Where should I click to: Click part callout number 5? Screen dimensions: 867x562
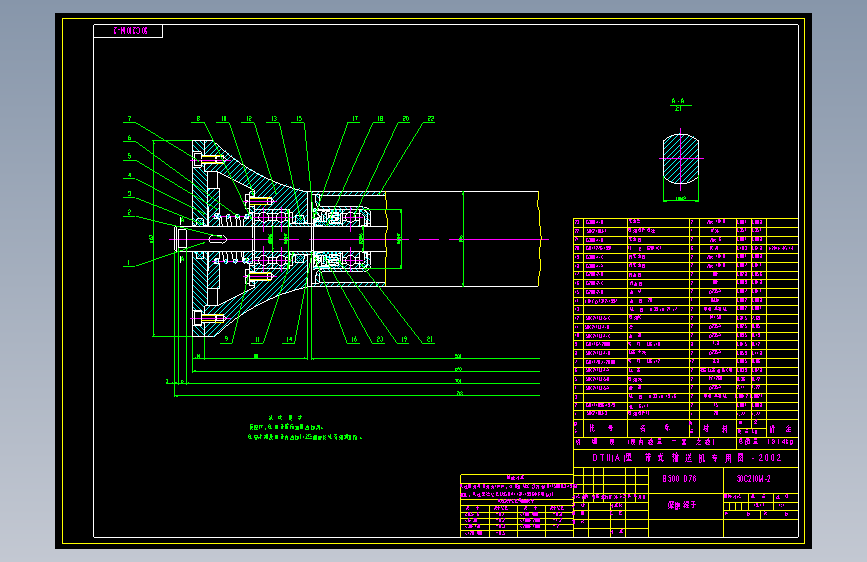coord(129,157)
